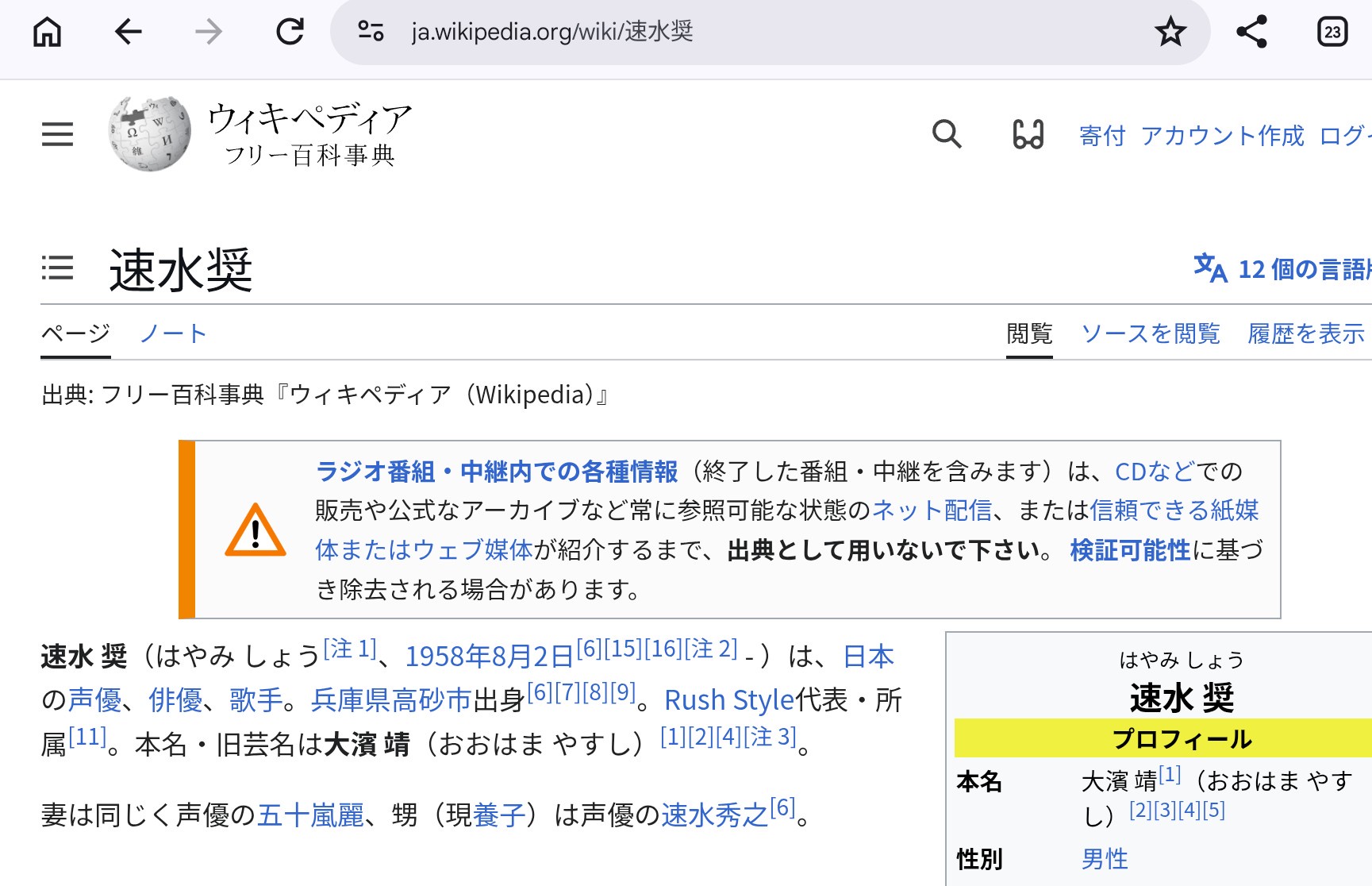This screenshot has height=886, width=1372.
Task: Open 兵庫県 link
Action: click(351, 700)
